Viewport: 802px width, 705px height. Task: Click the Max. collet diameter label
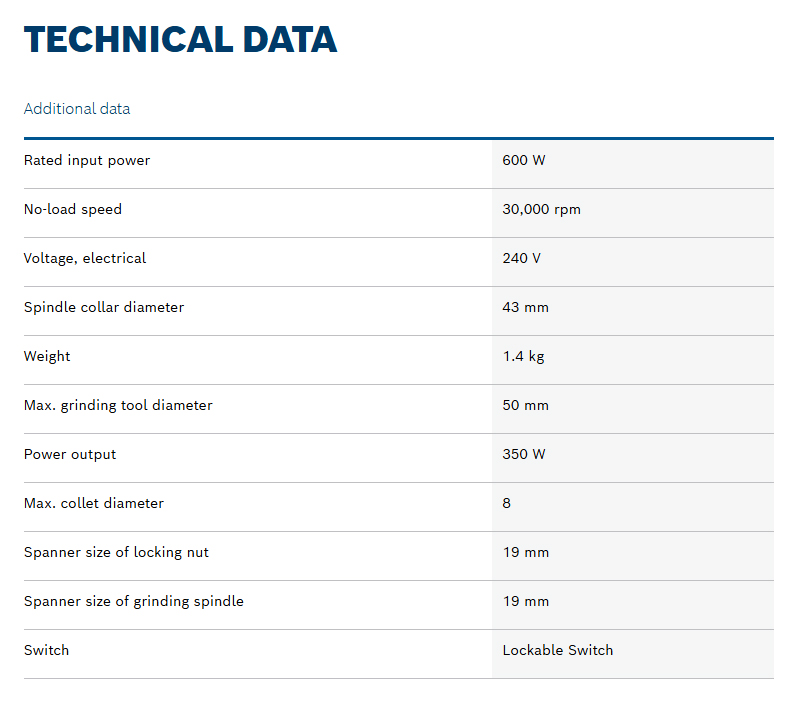(94, 503)
